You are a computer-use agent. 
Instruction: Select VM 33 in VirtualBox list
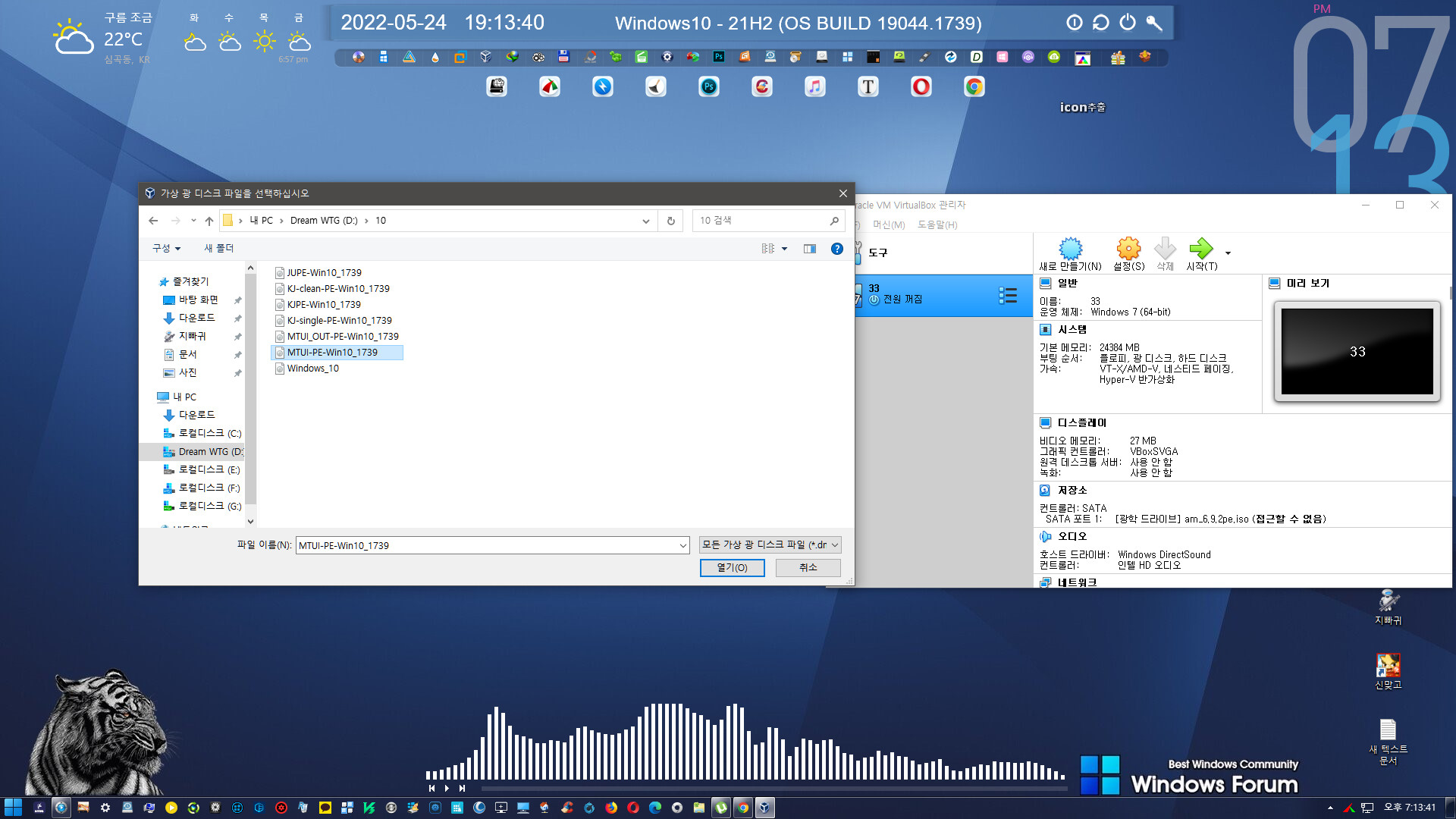point(944,295)
